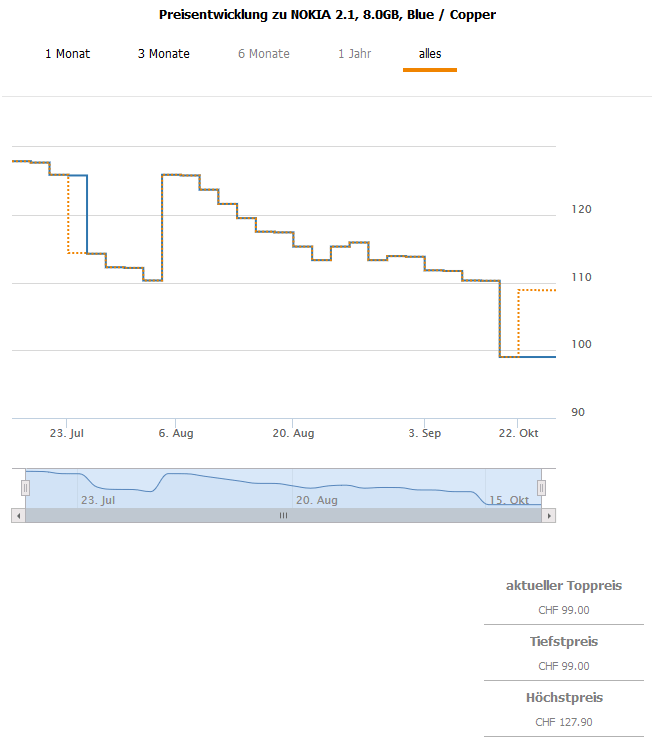
Task: Select the 1 Monat time range tab
Action: (67, 54)
